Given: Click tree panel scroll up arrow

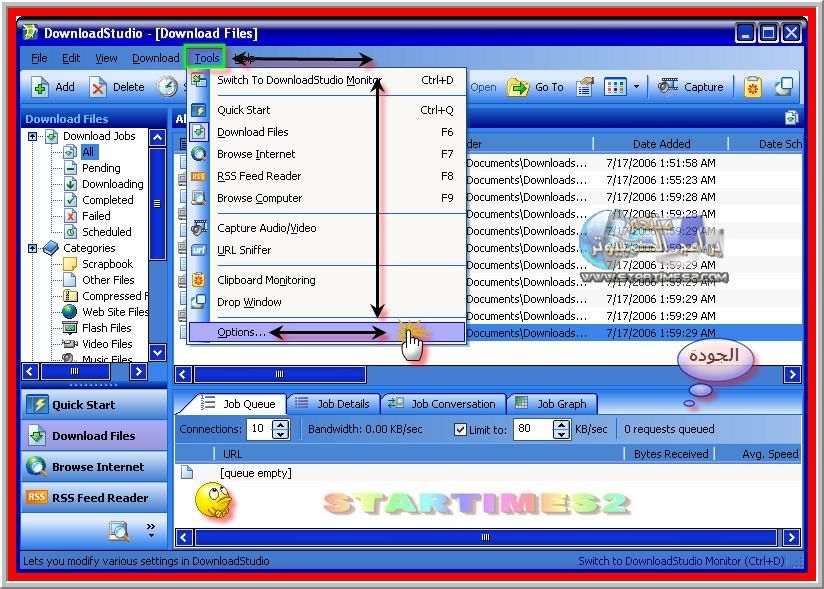Looking at the screenshot, I should [x=158, y=138].
